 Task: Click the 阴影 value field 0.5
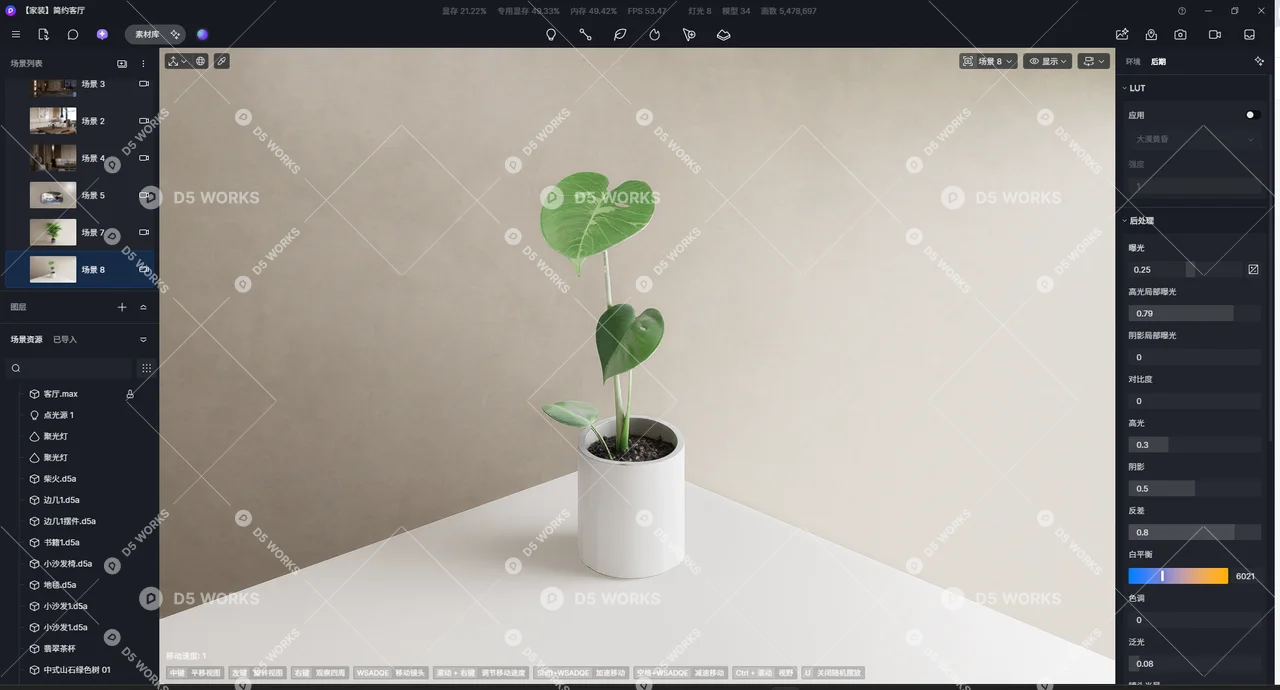pos(1195,488)
